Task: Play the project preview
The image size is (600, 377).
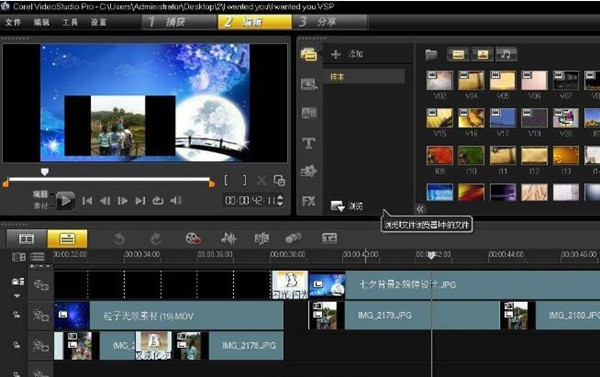Action: pos(65,200)
